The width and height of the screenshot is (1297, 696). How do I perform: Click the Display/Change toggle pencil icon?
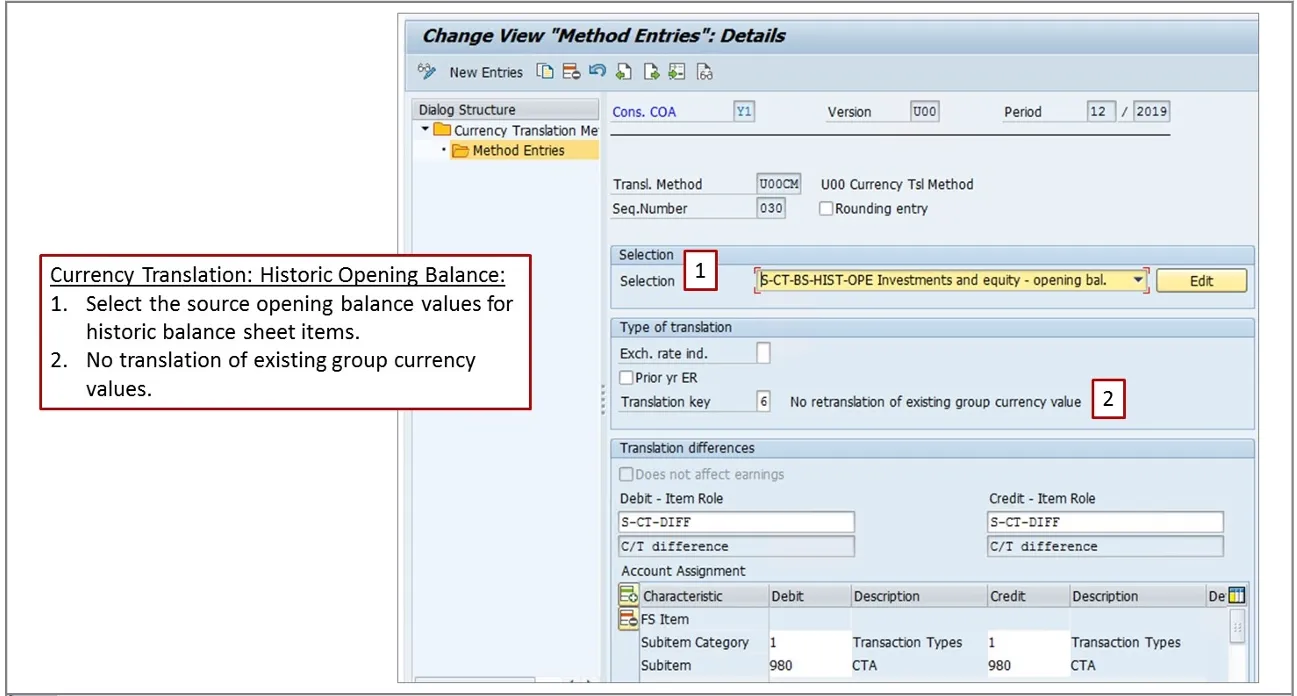tap(428, 72)
